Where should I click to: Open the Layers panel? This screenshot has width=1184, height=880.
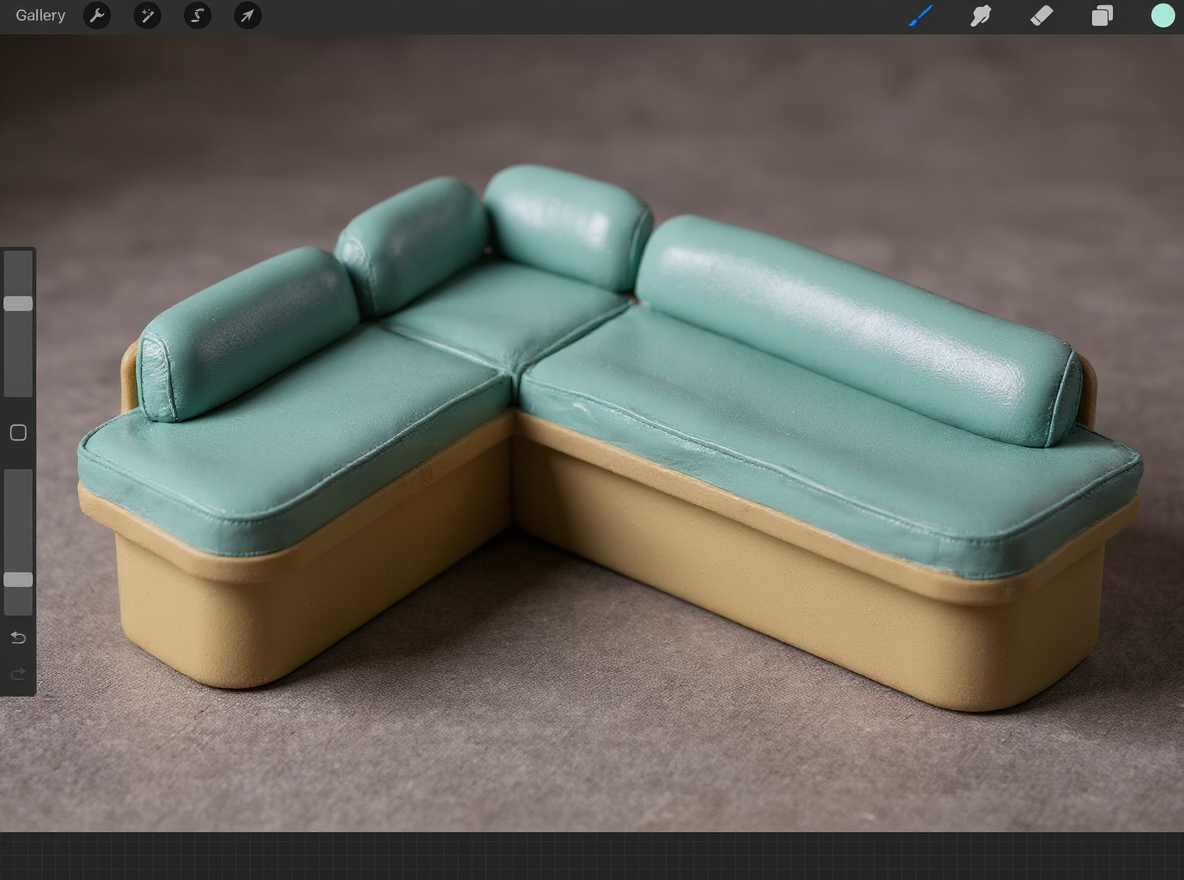pyautogui.click(x=1102, y=16)
